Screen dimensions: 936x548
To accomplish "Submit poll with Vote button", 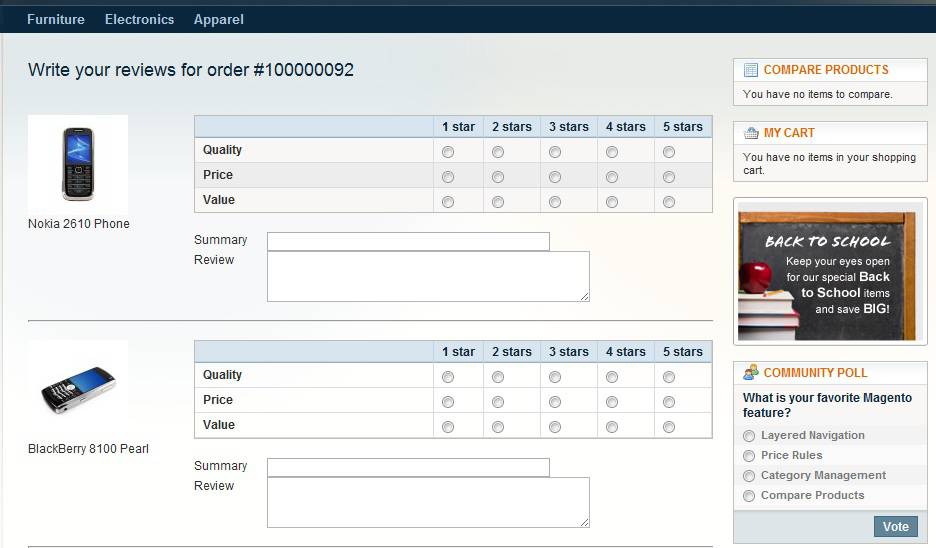I will click(895, 527).
